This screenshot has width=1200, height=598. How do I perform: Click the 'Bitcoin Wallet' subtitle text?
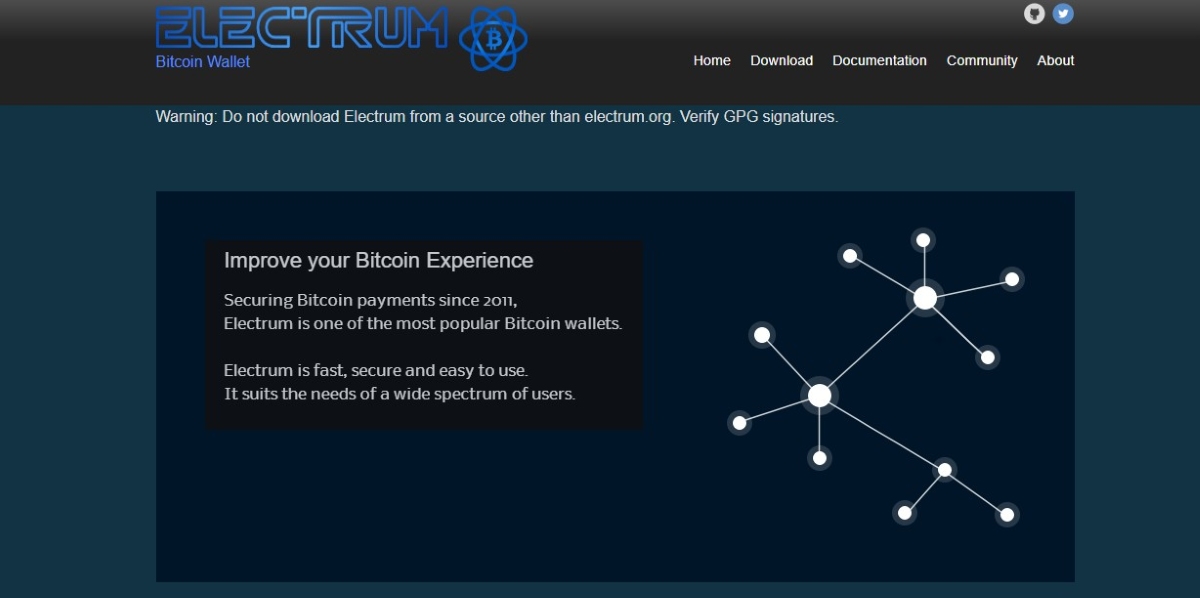click(x=203, y=62)
